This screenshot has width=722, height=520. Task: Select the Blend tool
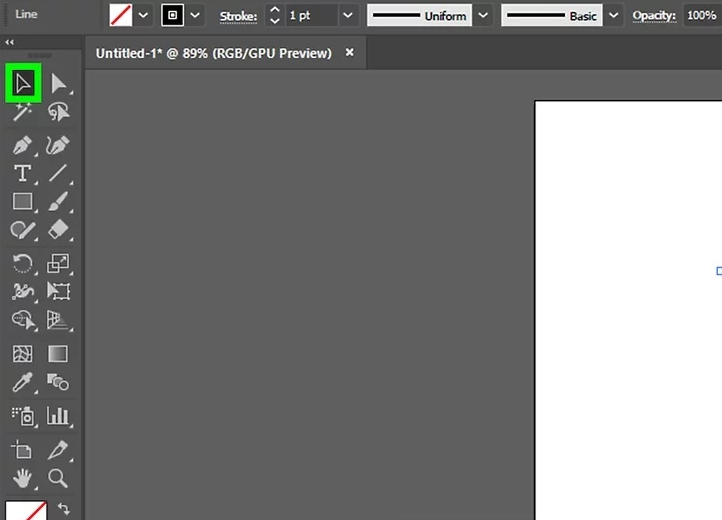pos(58,382)
